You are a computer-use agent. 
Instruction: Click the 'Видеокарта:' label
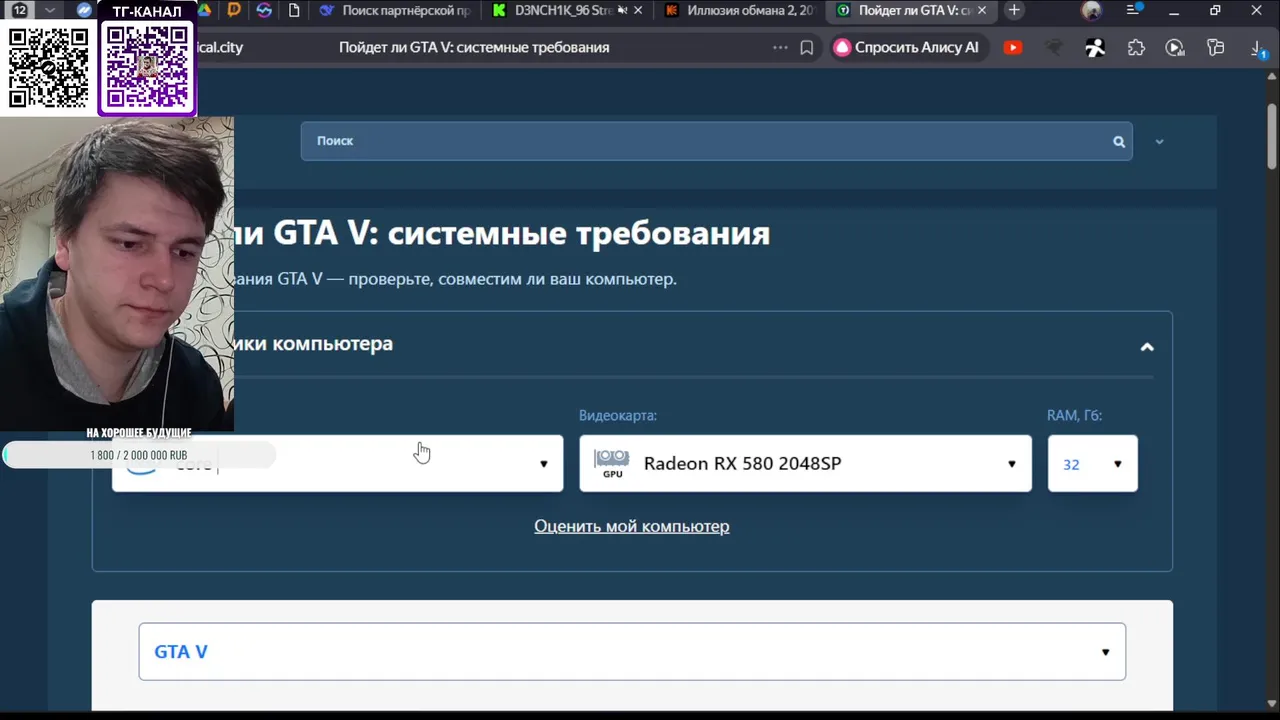pos(618,415)
